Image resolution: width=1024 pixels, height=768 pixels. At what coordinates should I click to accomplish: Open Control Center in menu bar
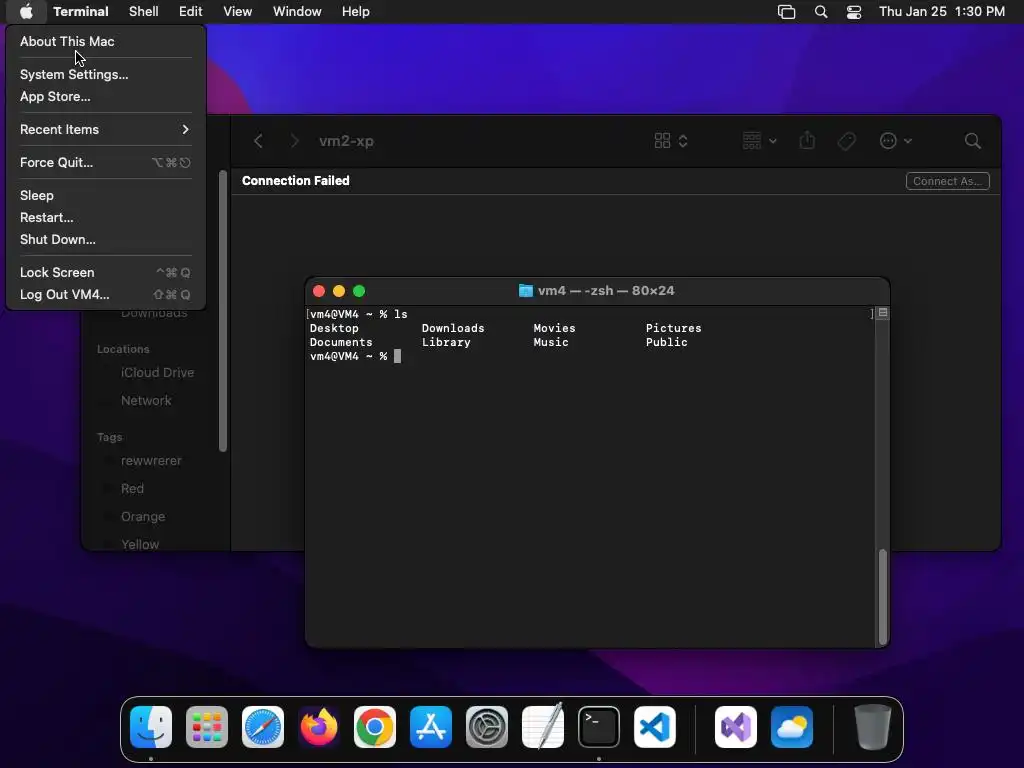pyautogui.click(x=854, y=12)
